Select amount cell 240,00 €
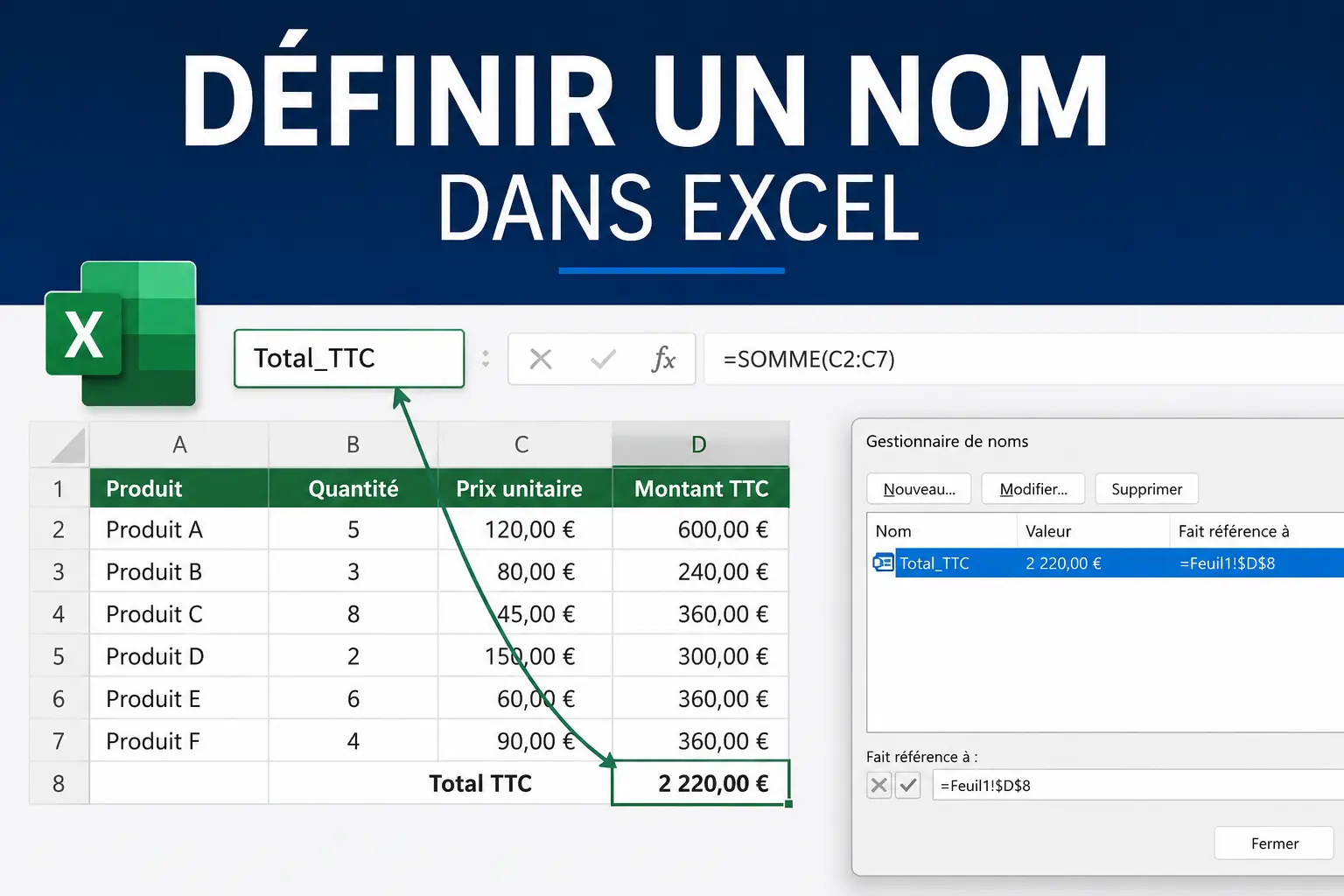The width and height of the screenshot is (1344, 896). pos(701,571)
